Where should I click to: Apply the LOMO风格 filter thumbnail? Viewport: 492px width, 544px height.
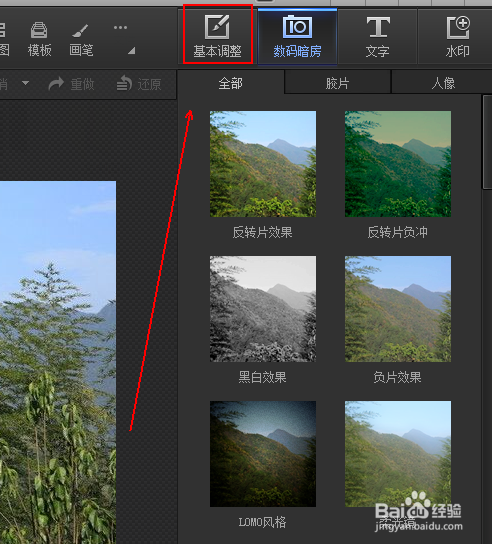[263, 454]
